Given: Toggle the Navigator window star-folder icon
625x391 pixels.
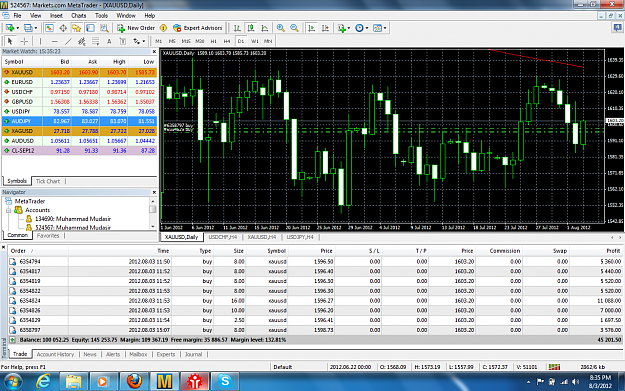Looking at the screenshot, I should click(77, 28).
